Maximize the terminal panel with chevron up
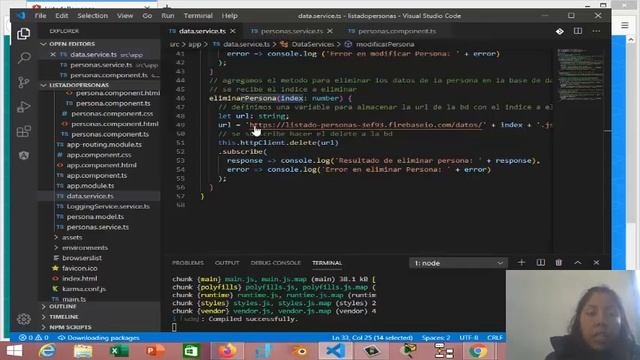 [578, 262]
